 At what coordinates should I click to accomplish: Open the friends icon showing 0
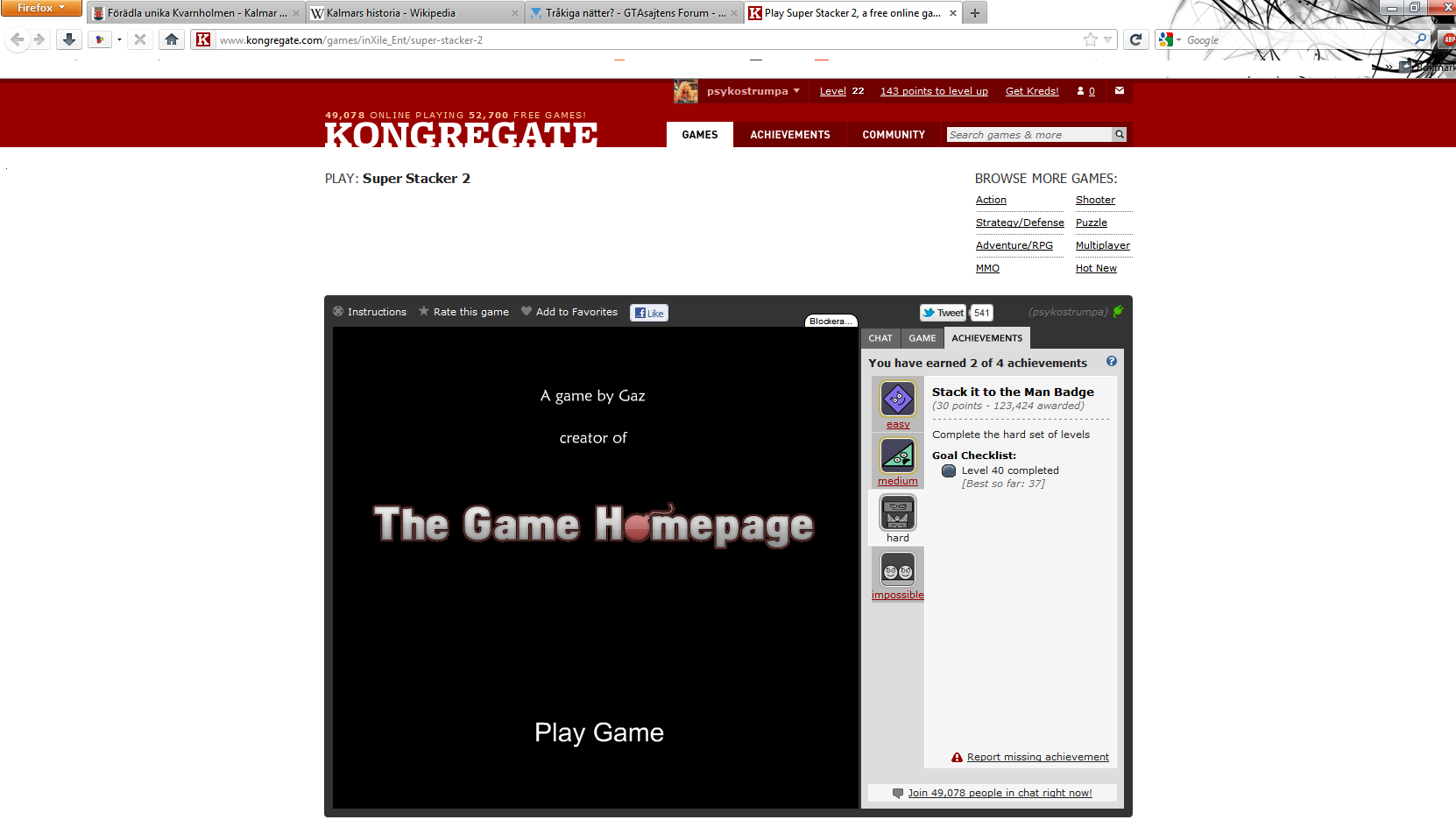click(1086, 91)
